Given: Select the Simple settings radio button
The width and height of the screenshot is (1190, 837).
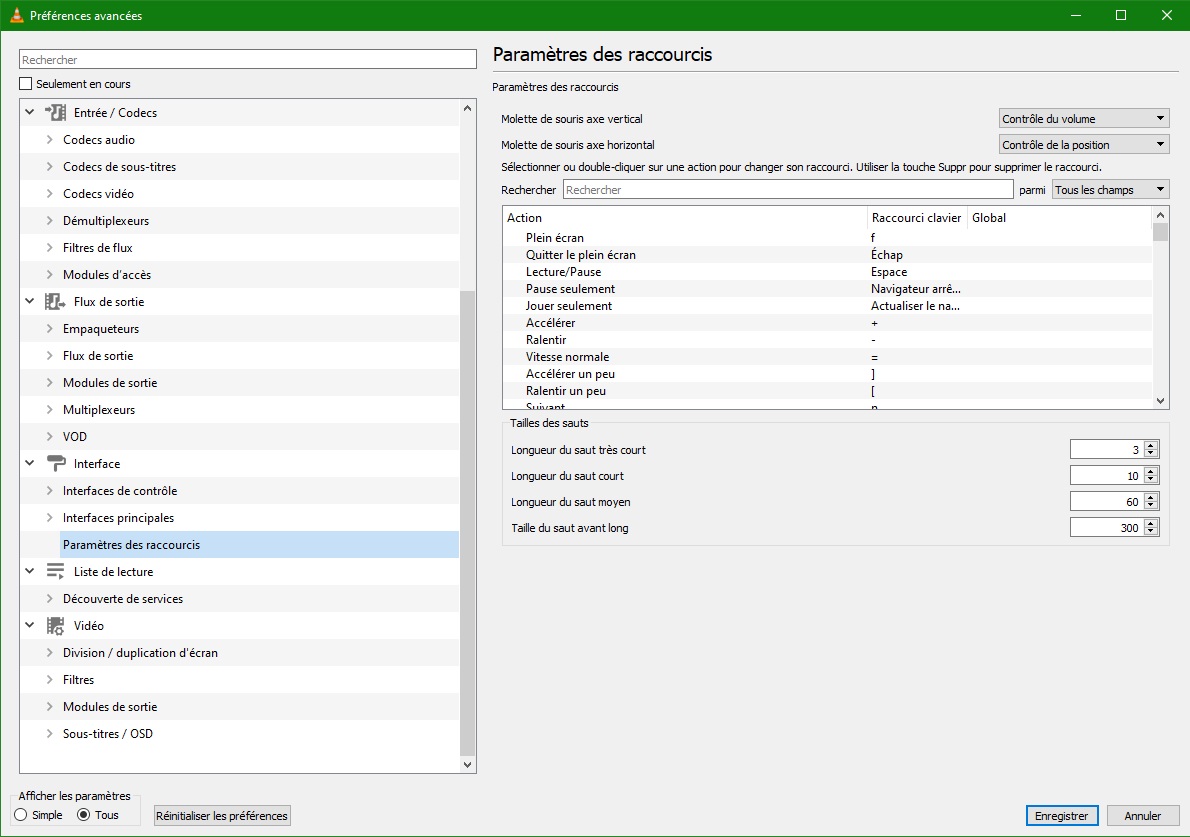Looking at the screenshot, I should (x=21, y=815).
